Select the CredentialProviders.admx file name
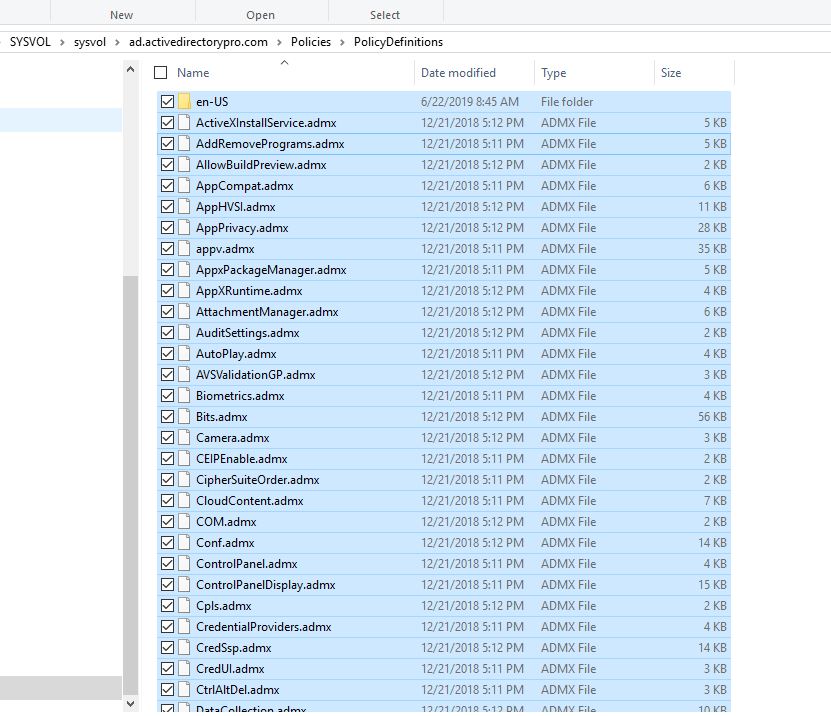This screenshot has height=716, width=831. [263, 626]
